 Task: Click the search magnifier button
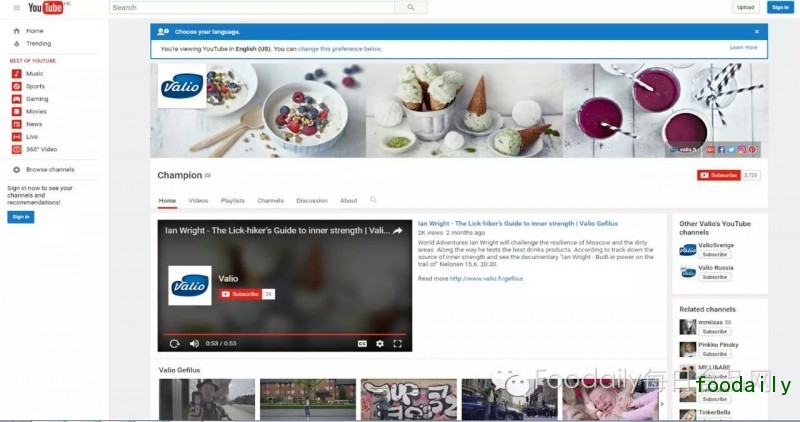[410, 8]
